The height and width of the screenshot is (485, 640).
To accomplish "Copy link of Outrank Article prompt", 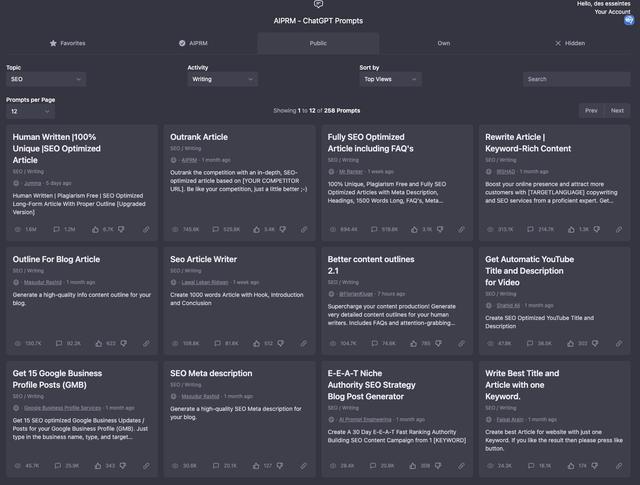I will [304, 229].
